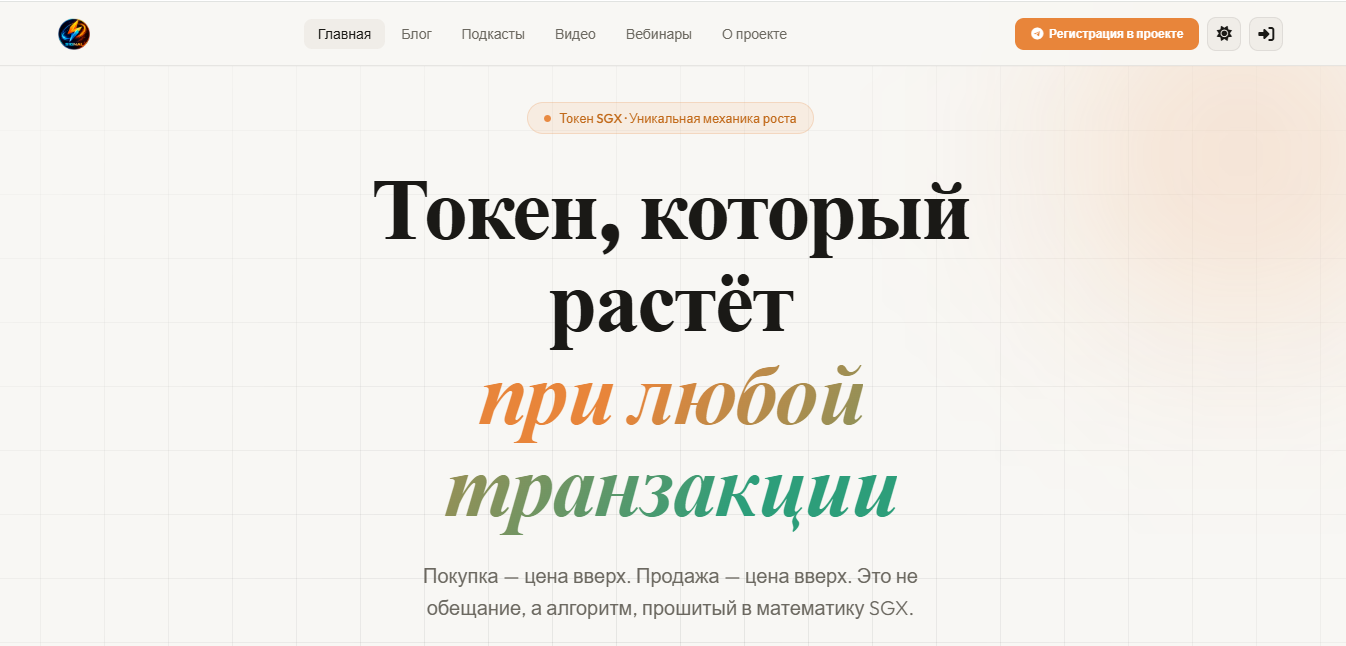This screenshot has width=1346, height=646.
Task: Click the line starting with Покупка — цена вверх
Action: [x=670, y=576]
